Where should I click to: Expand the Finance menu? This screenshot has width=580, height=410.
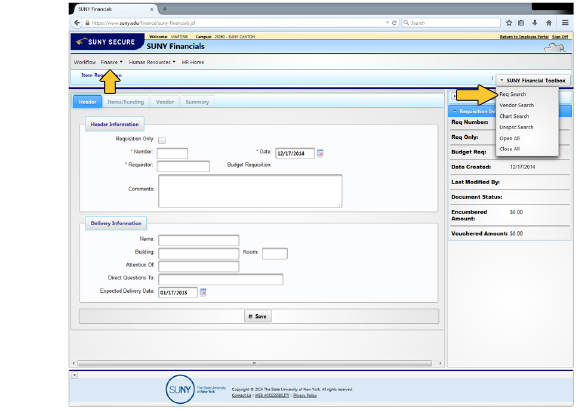pyautogui.click(x=111, y=62)
